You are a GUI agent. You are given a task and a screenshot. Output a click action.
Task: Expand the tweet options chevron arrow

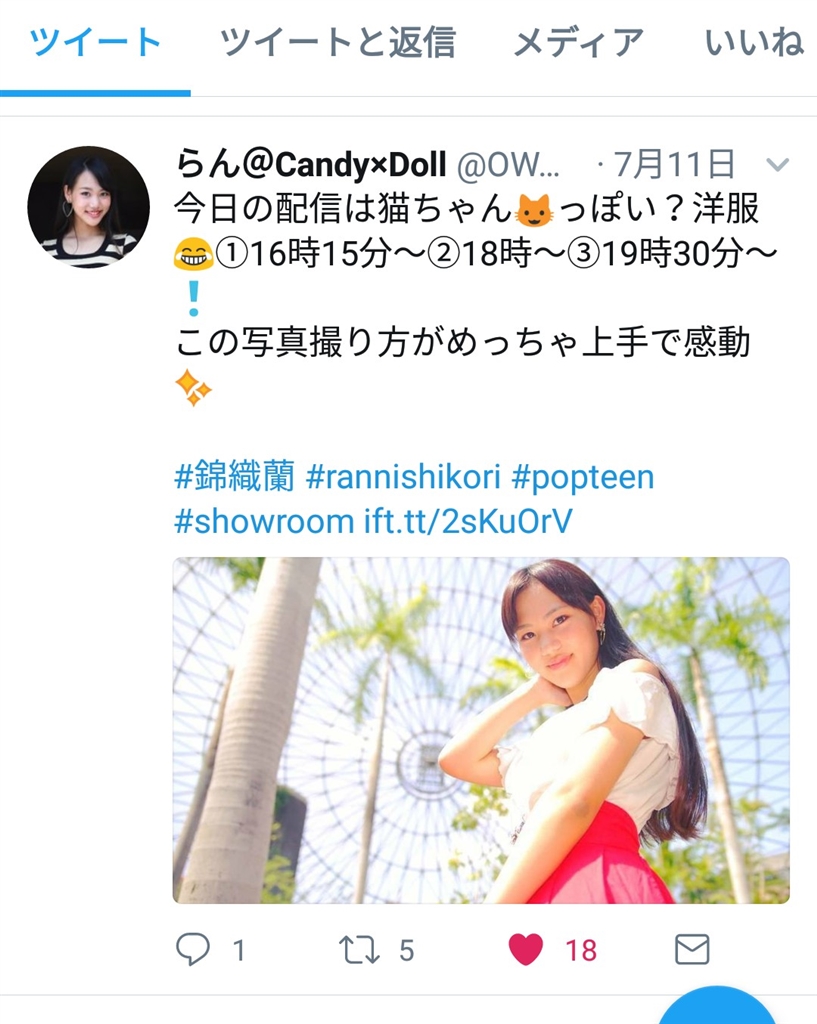777,164
